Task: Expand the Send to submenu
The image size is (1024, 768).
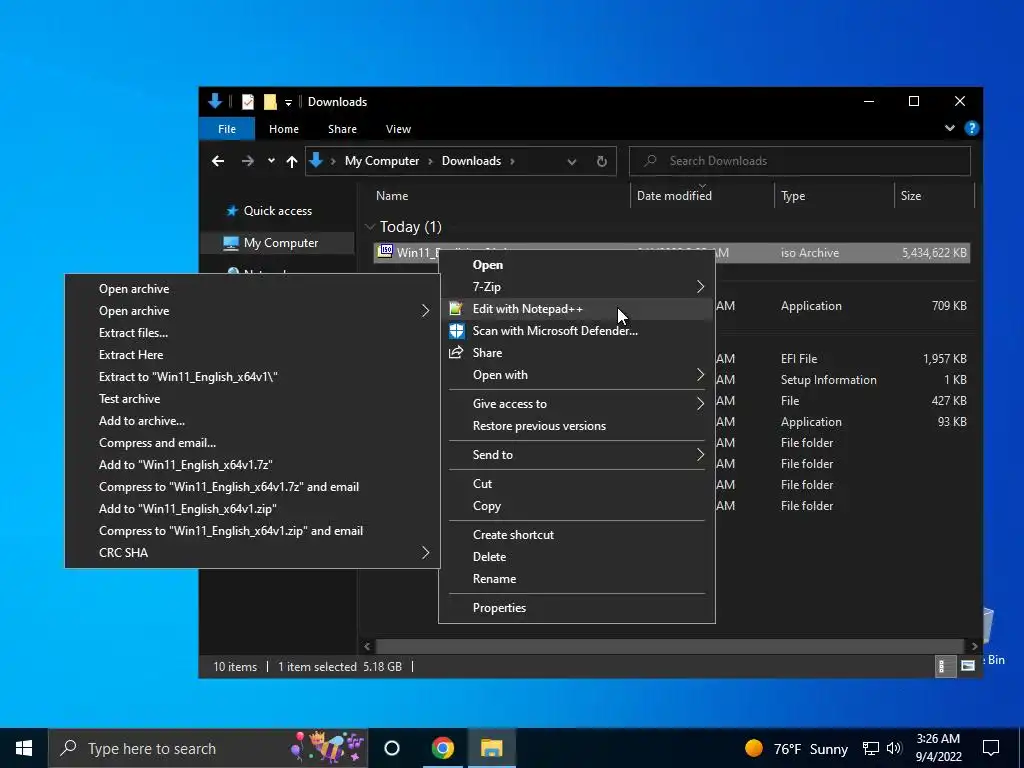Action: click(x=700, y=455)
